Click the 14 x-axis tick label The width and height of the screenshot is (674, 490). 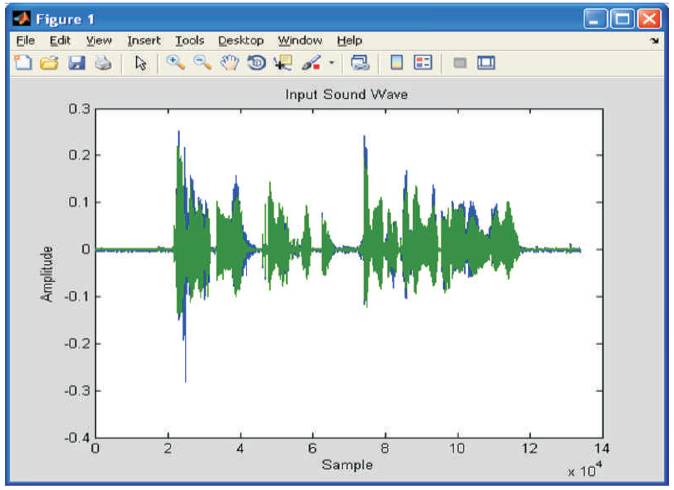(x=602, y=448)
